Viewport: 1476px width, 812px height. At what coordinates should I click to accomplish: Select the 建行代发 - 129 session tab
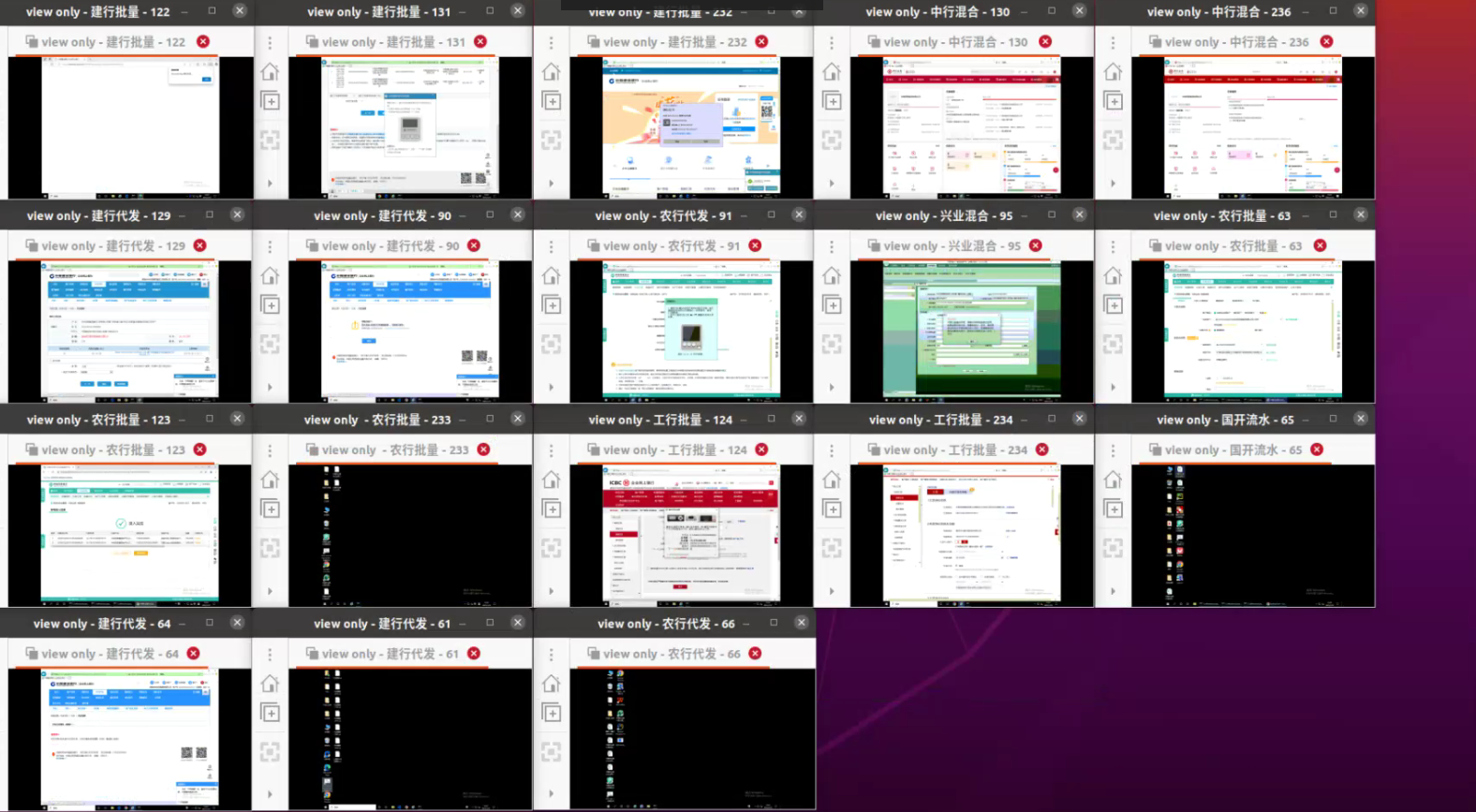[112, 246]
